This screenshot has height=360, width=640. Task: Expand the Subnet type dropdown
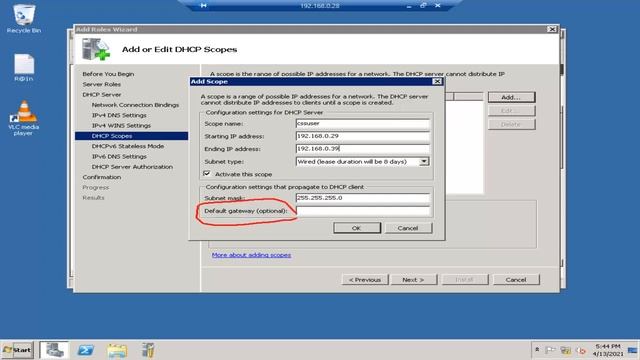(424, 162)
